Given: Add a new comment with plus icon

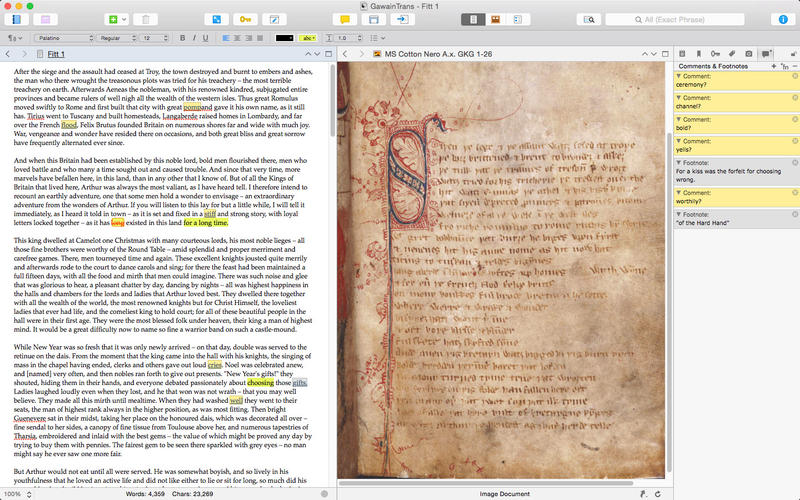Looking at the screenshot, I should tap(773, 65).
